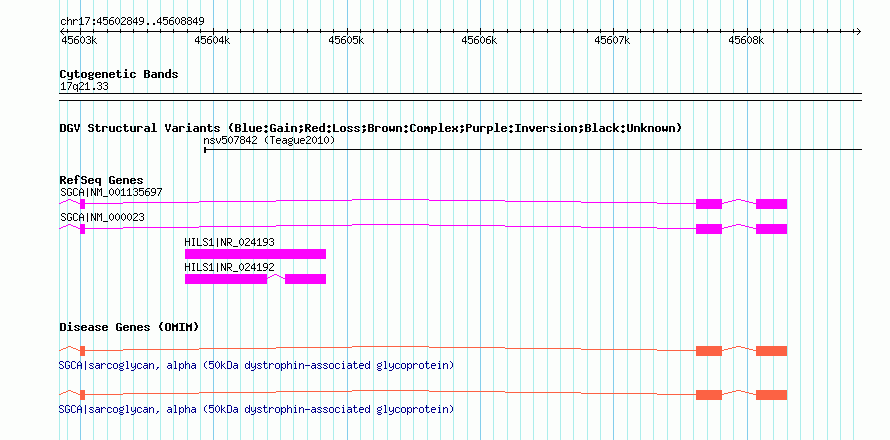Image resolution: width=890 pixels, height=440 pixels.
Task: Select the 45606k ruler tick label
Action: click(x=480, y=40)
